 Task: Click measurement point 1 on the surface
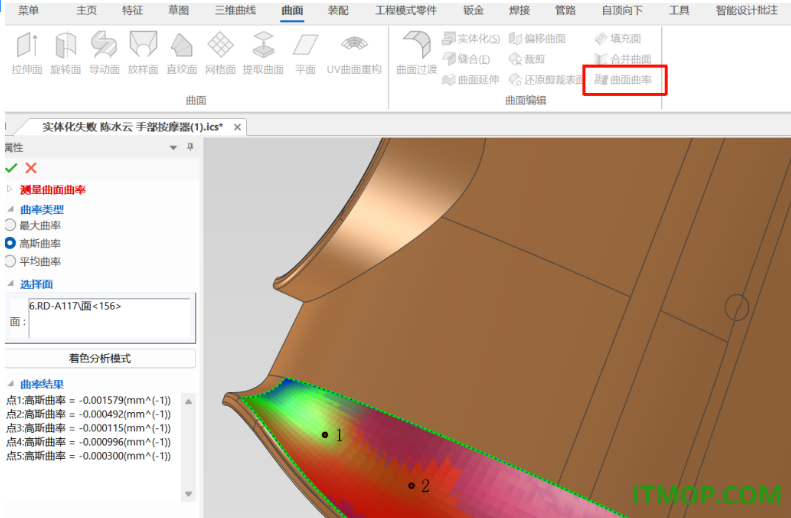pos(325,434)
